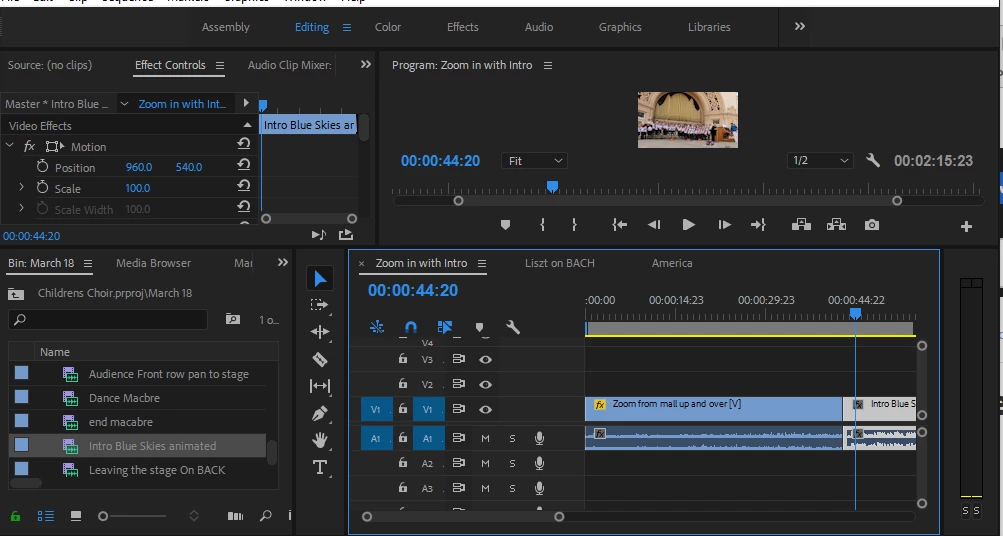The image size is (1003, 536).
Task: Select the Hand tool
Action: tap(320, 440)
